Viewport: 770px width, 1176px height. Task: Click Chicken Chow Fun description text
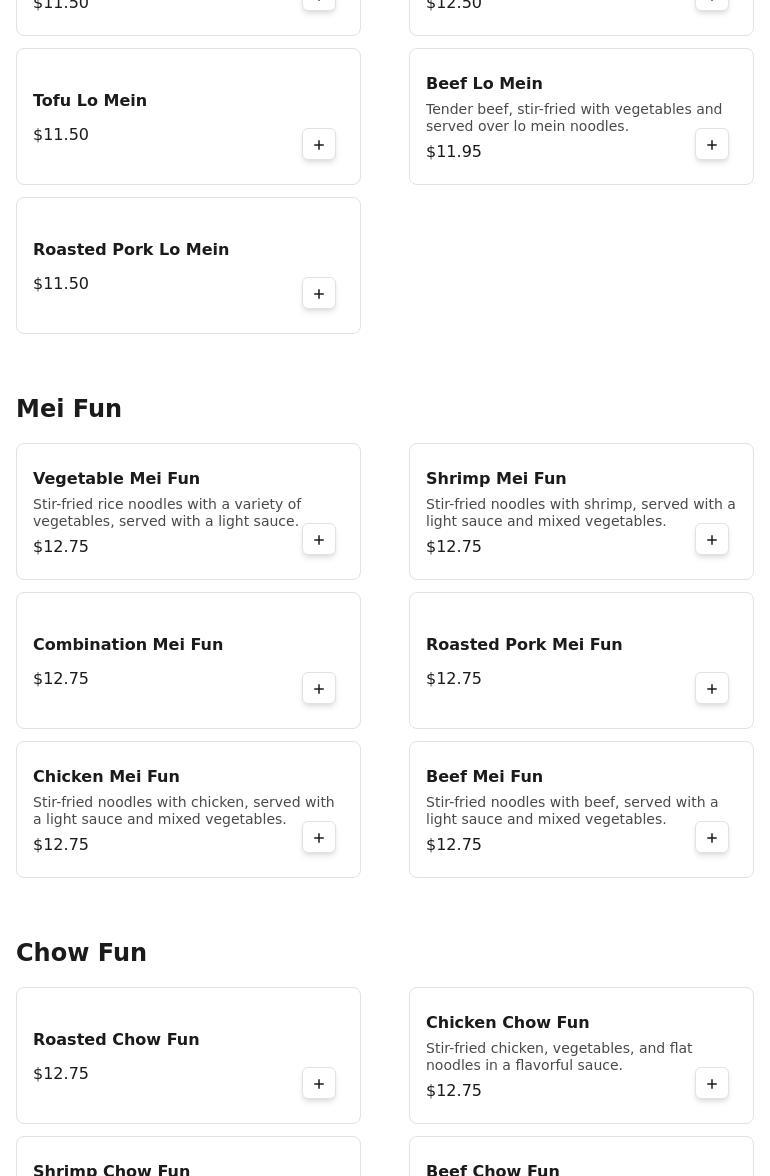(558, 1056)
